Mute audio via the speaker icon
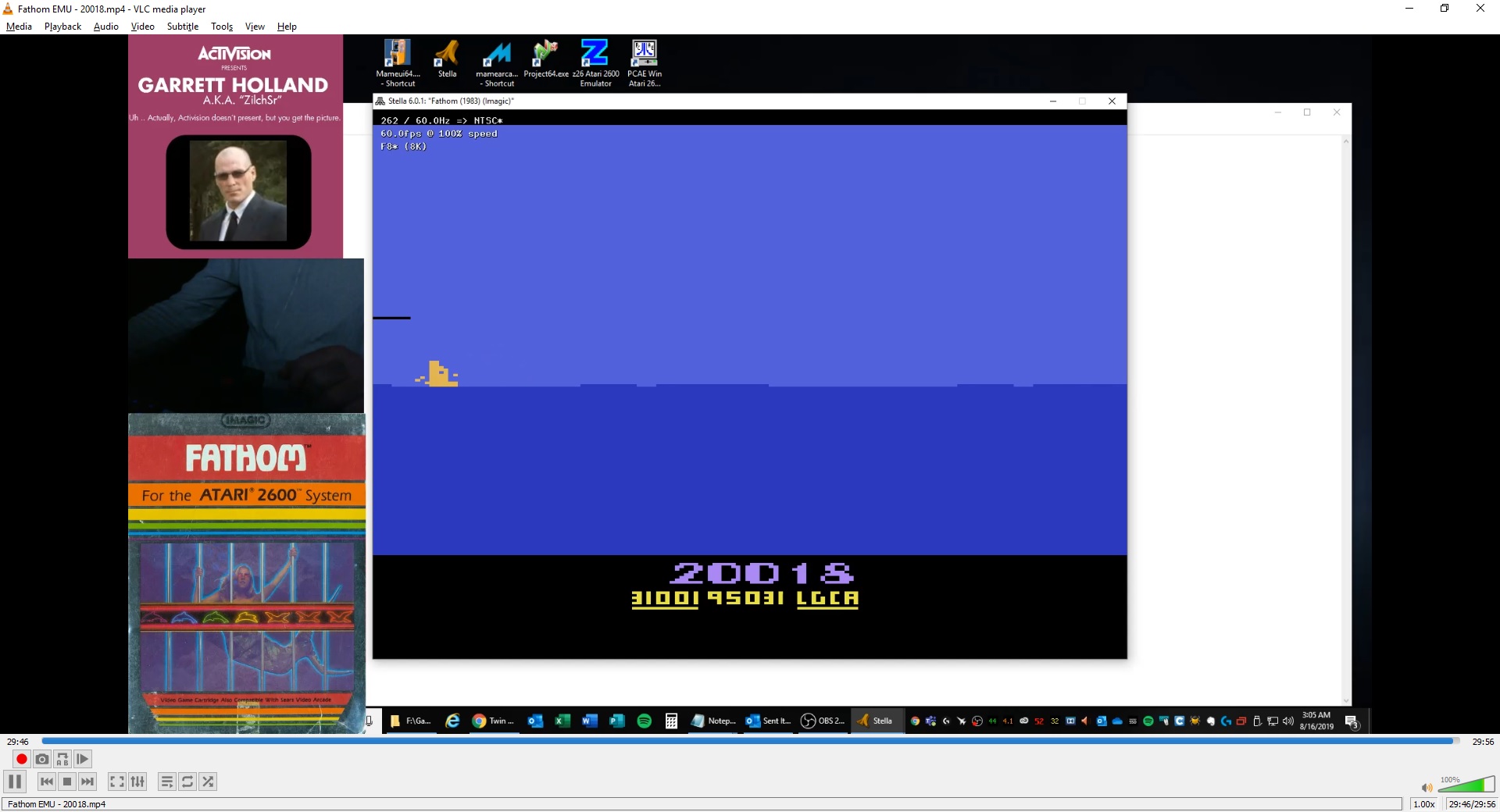Image resolution: width=1500 pixels, height=812 pixels. point(1427,788)
